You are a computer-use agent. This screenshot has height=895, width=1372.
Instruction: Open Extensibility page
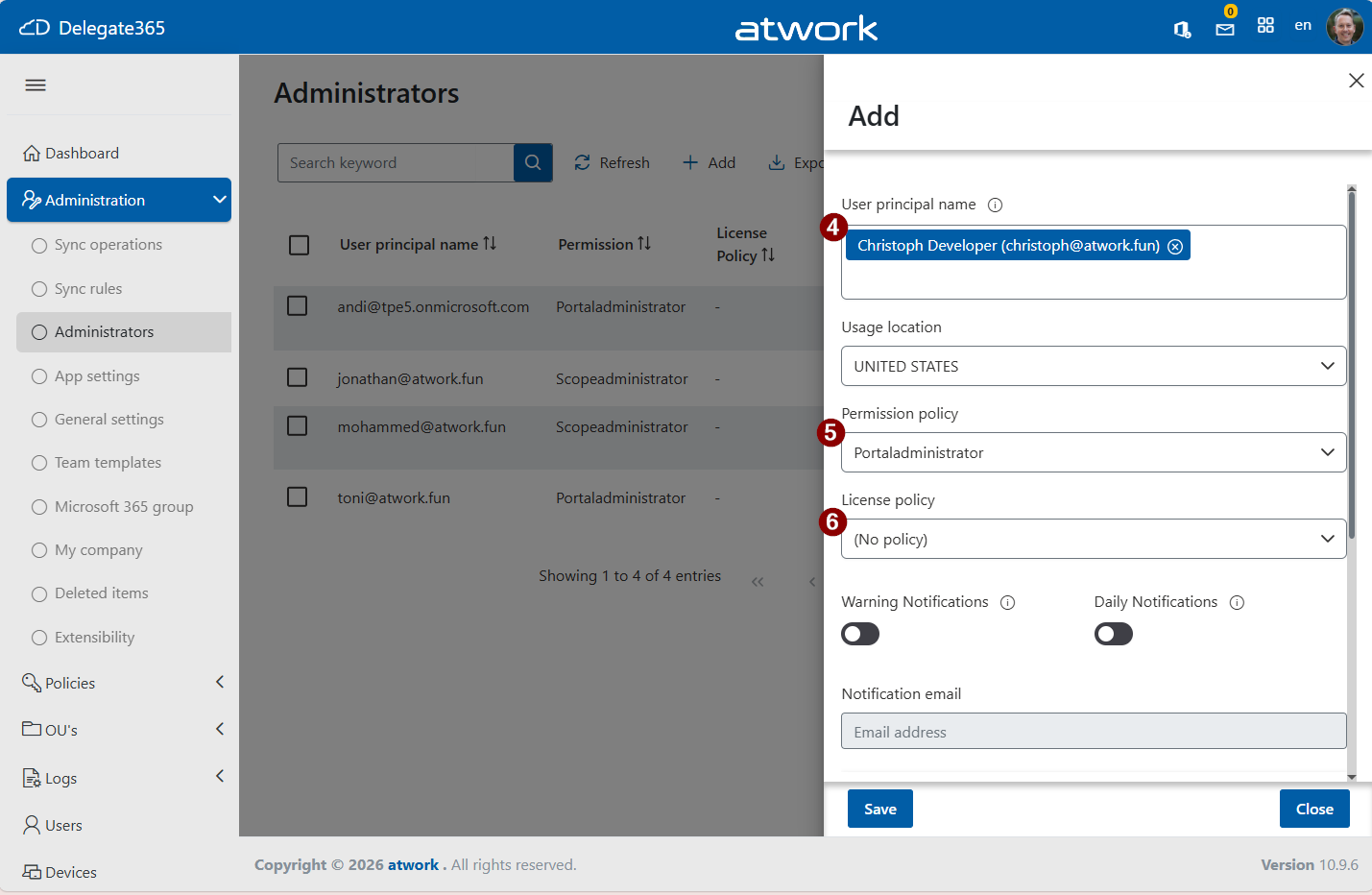click(x=124, y=638)
